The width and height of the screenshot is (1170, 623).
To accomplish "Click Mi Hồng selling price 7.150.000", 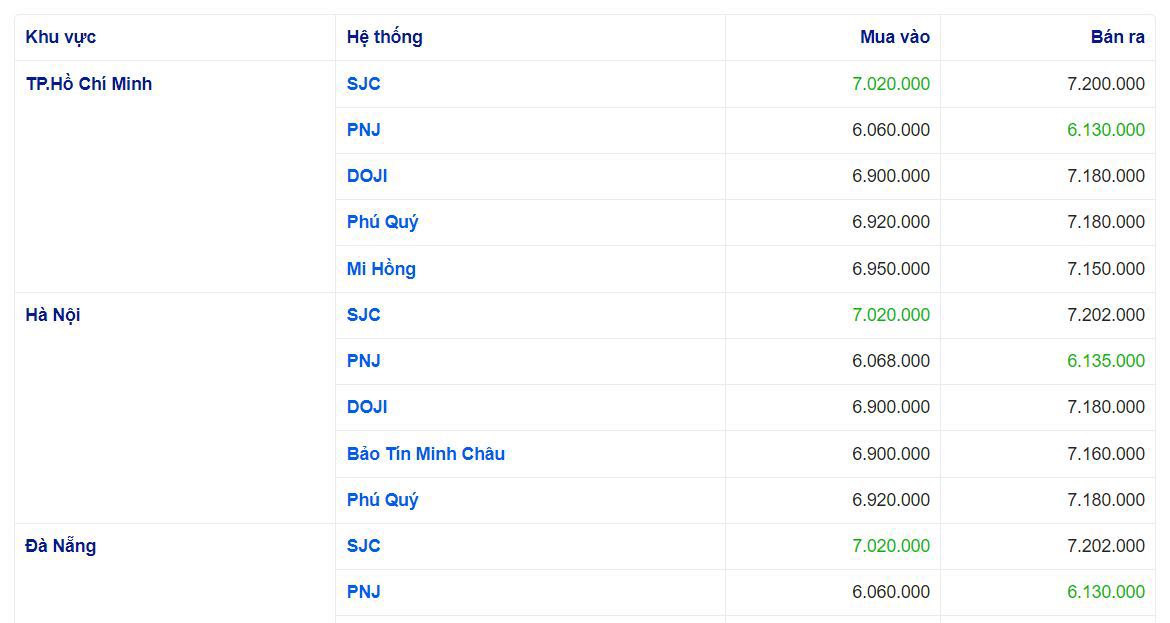I will point(1106,269).
